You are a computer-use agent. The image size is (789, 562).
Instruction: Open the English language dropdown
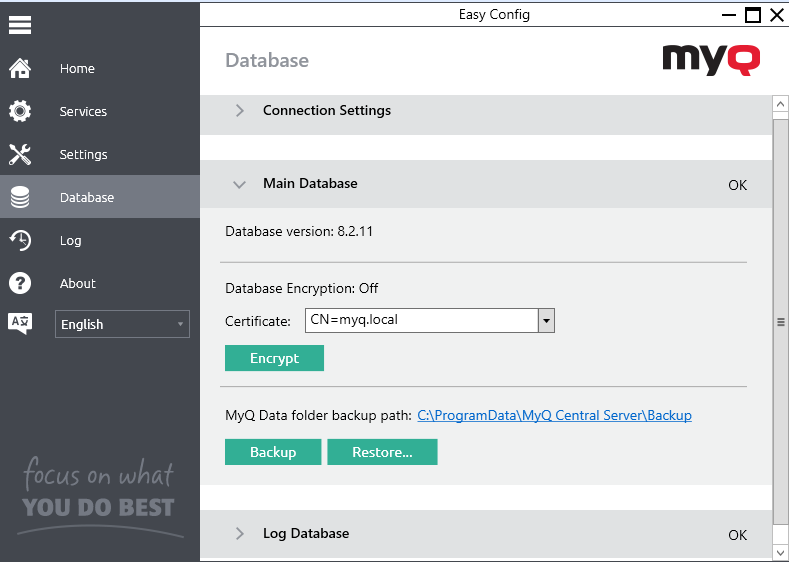click(122, 324)
